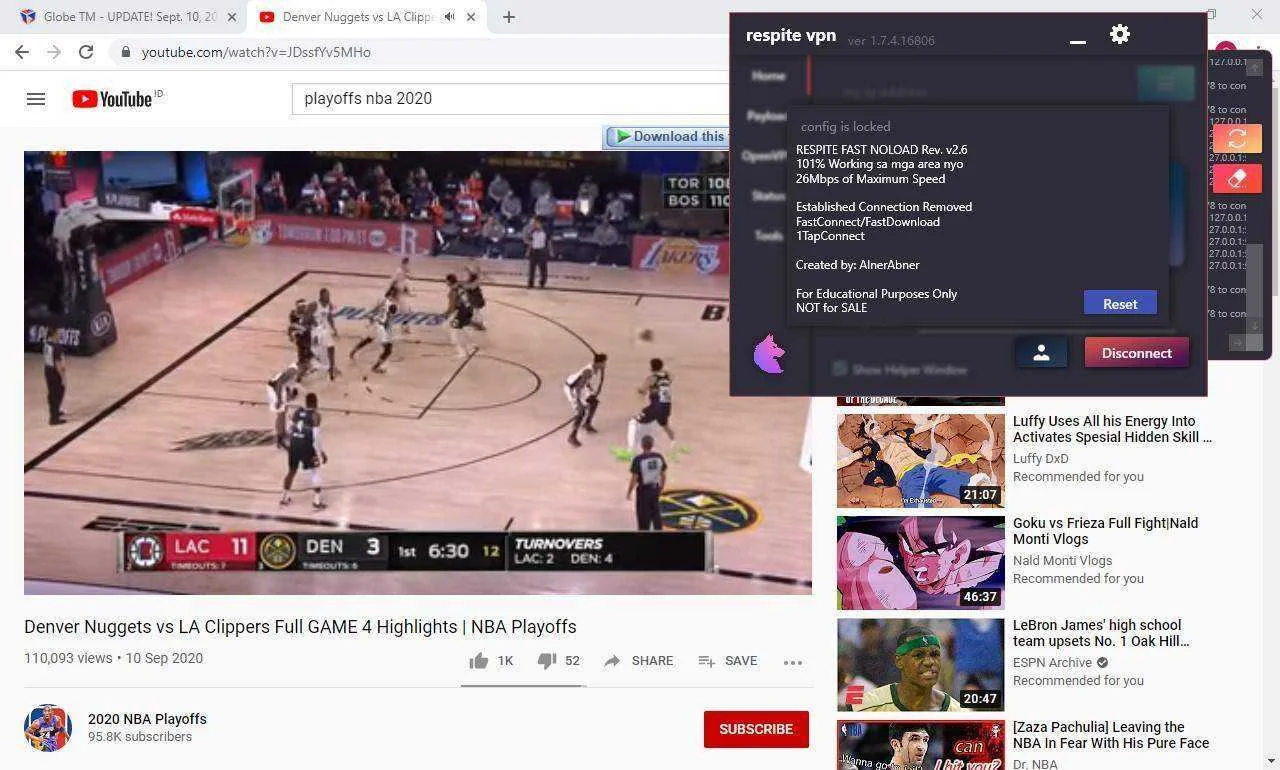View site info lock icon

pos(125,52)
